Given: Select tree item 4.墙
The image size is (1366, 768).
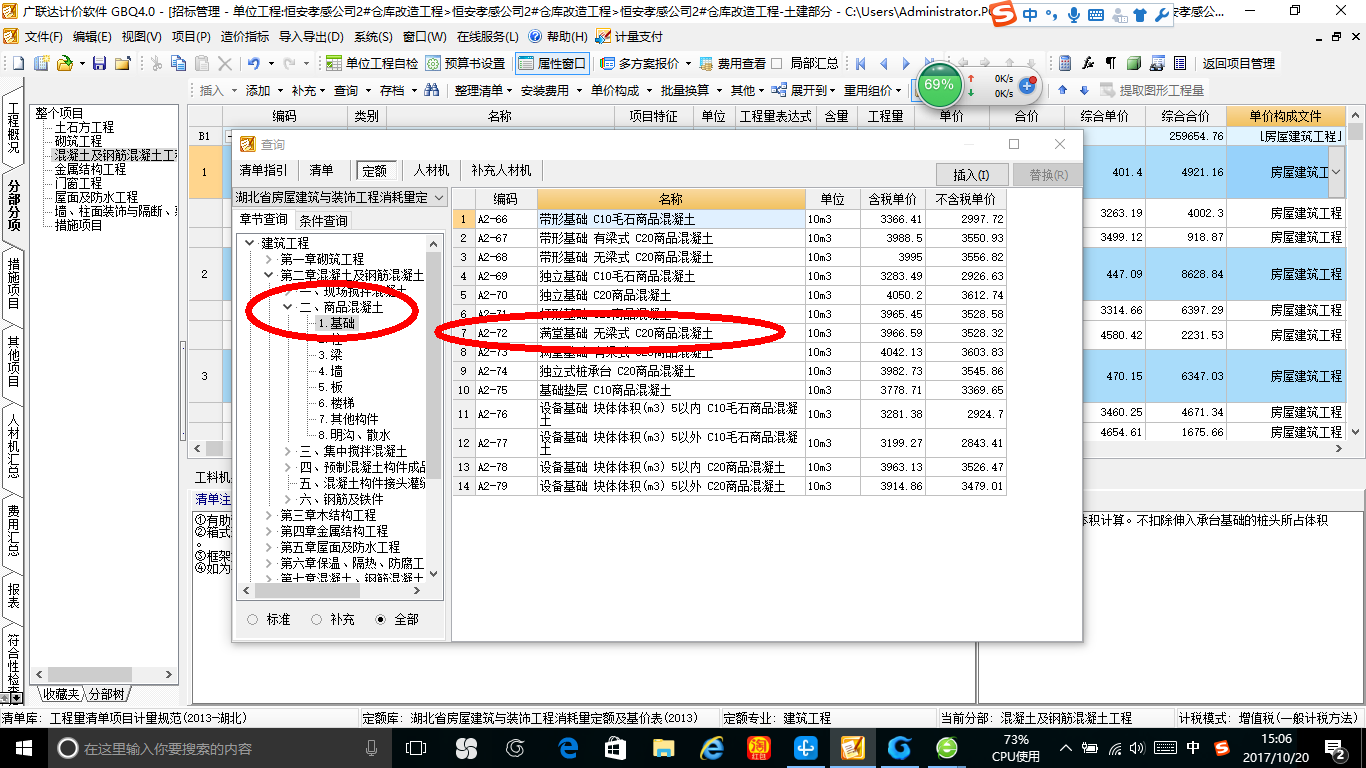Looking at the screenshot, I should click(330, 371).
